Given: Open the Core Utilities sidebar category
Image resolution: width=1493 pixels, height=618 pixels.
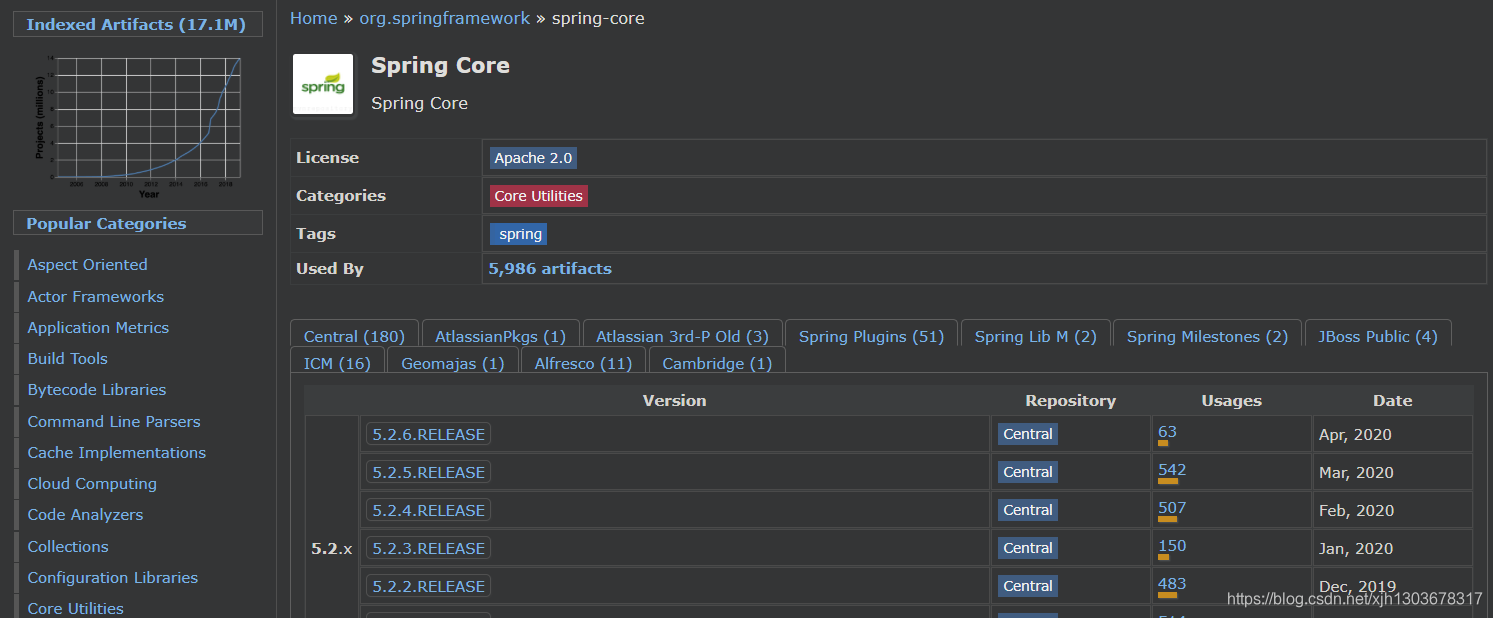Looking at the screenshot, I should tap(76, 608).
